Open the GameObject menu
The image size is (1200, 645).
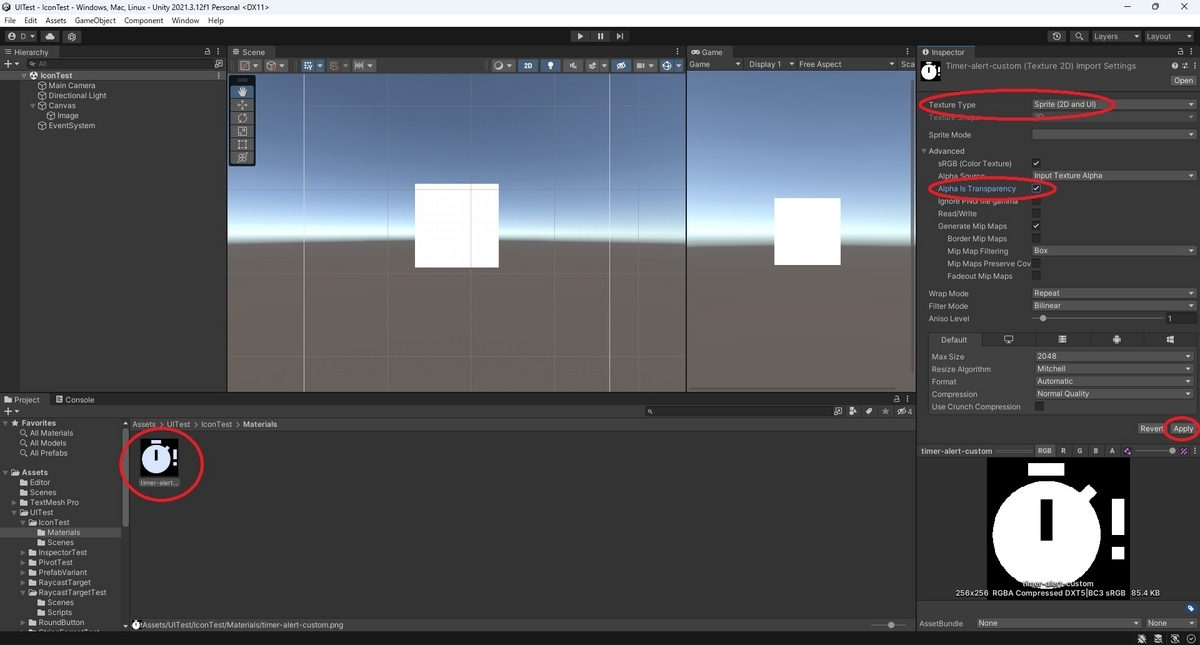[x=95, y=20]
